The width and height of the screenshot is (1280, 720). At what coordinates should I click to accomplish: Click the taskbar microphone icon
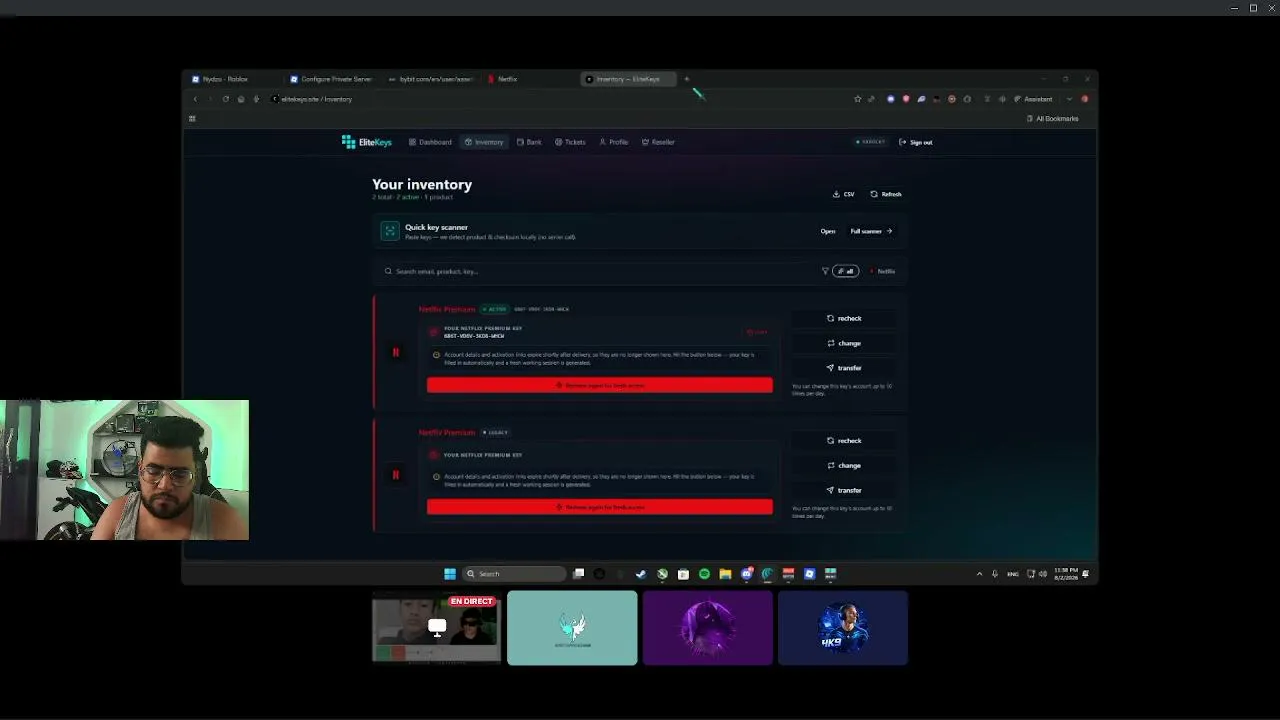[994, 574]
